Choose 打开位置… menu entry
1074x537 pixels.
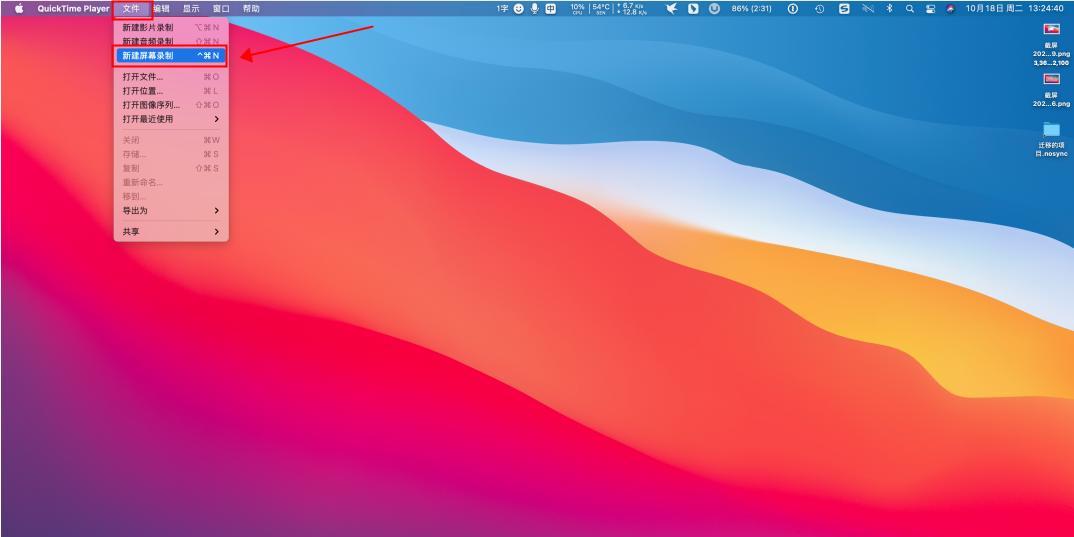(x=171, y=90)
